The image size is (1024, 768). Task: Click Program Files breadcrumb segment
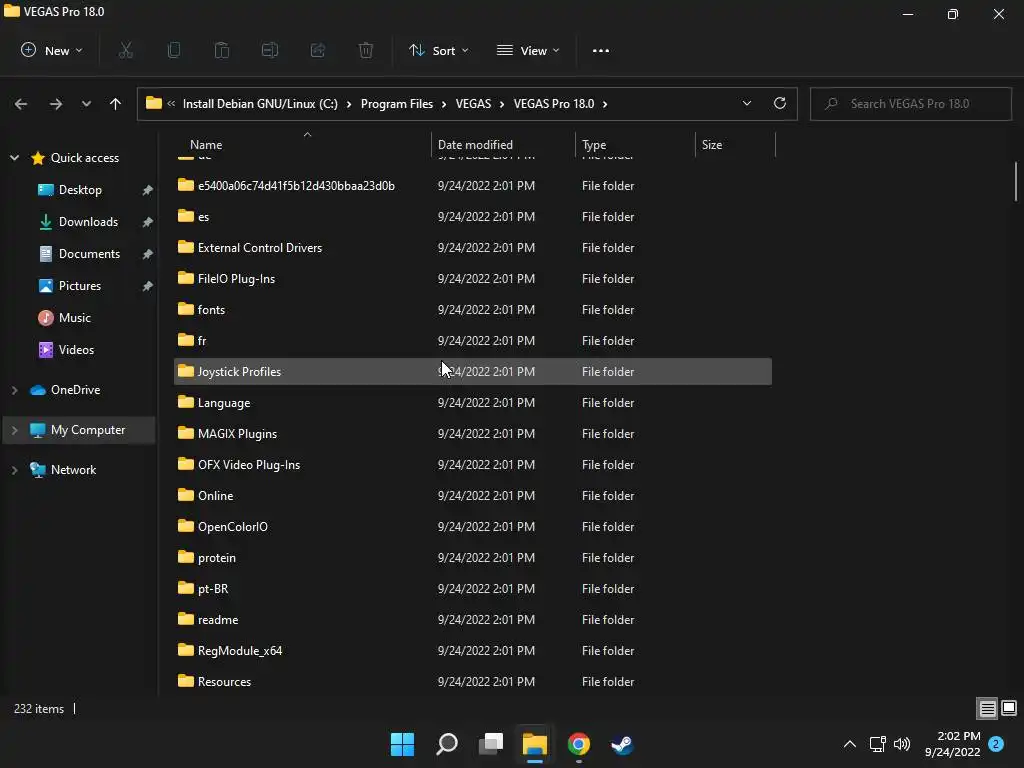396,104
